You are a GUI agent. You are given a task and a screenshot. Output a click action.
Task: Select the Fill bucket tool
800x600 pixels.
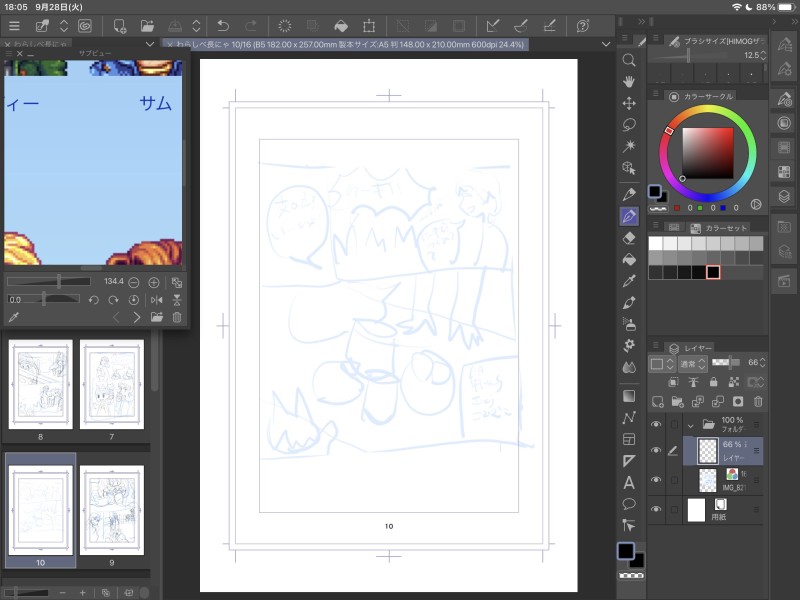629,259
